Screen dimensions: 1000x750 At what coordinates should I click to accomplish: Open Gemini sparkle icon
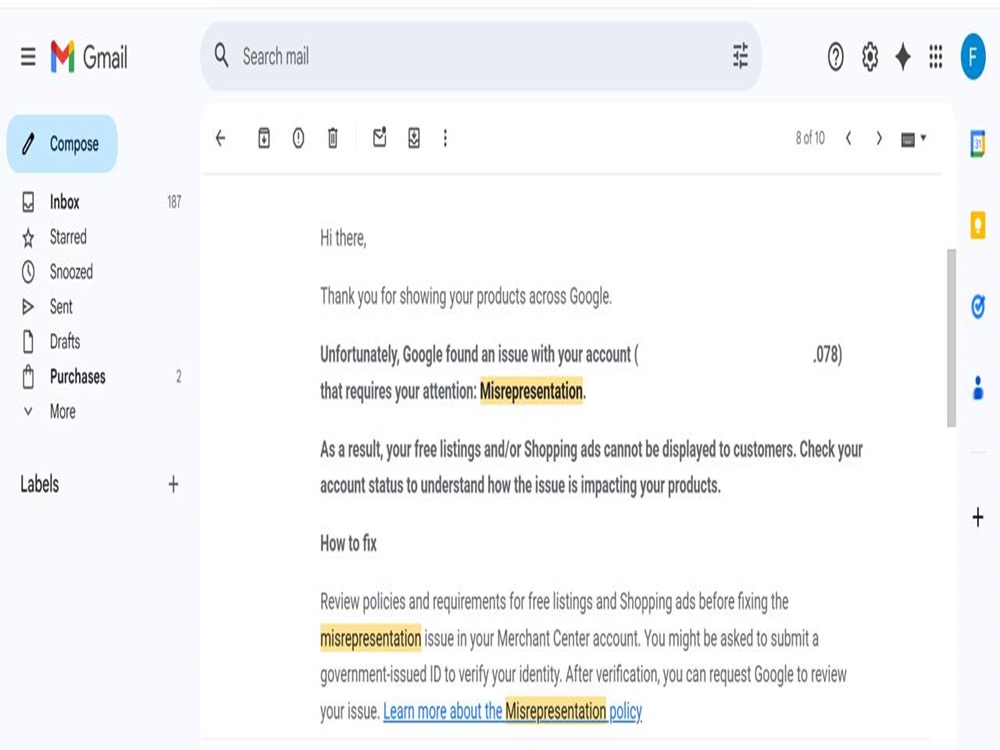point(903,57)
